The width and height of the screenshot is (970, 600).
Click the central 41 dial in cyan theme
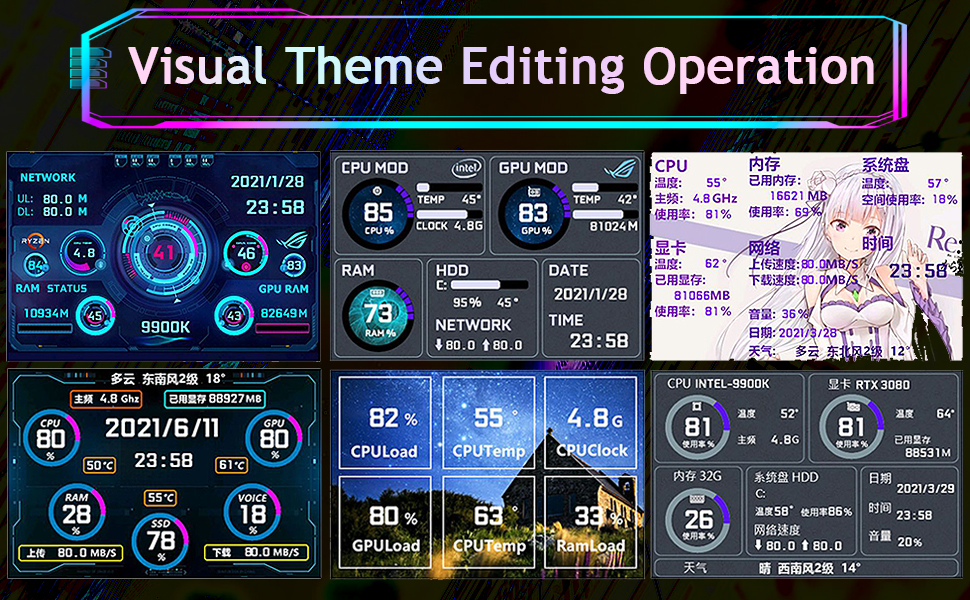tap(163, 252)
